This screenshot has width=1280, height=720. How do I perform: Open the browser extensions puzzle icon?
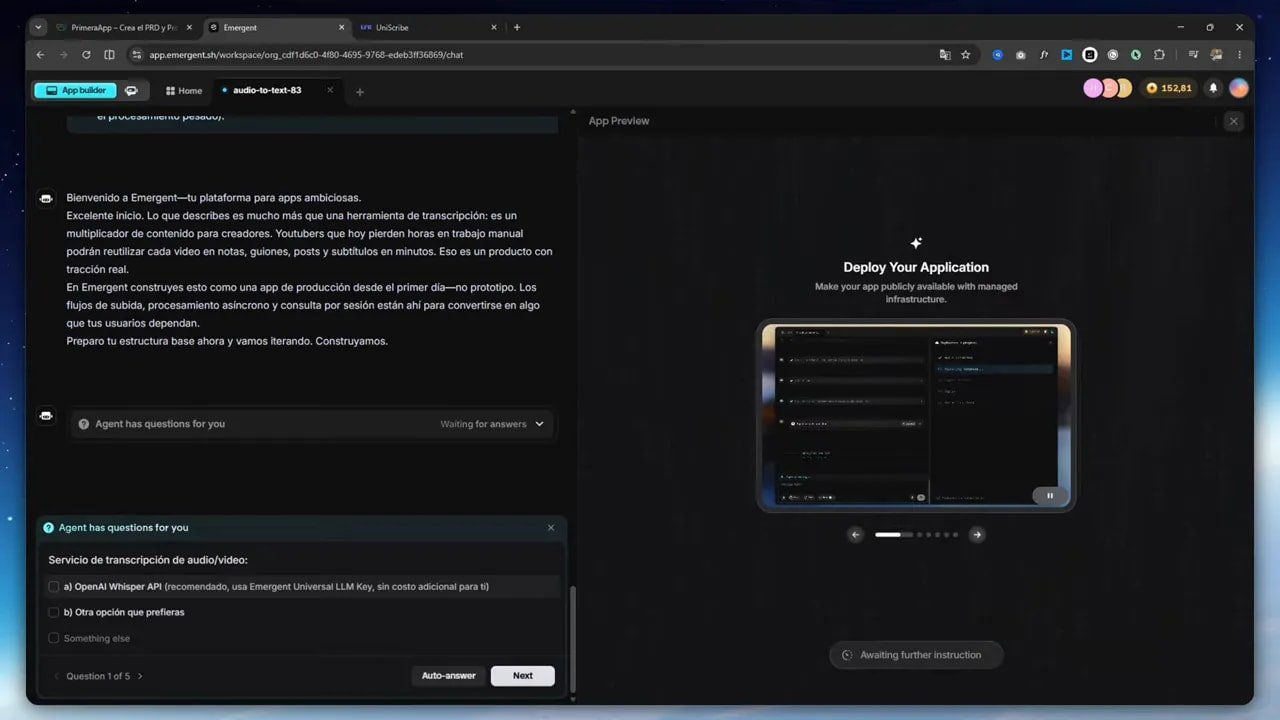(1159, 55)
